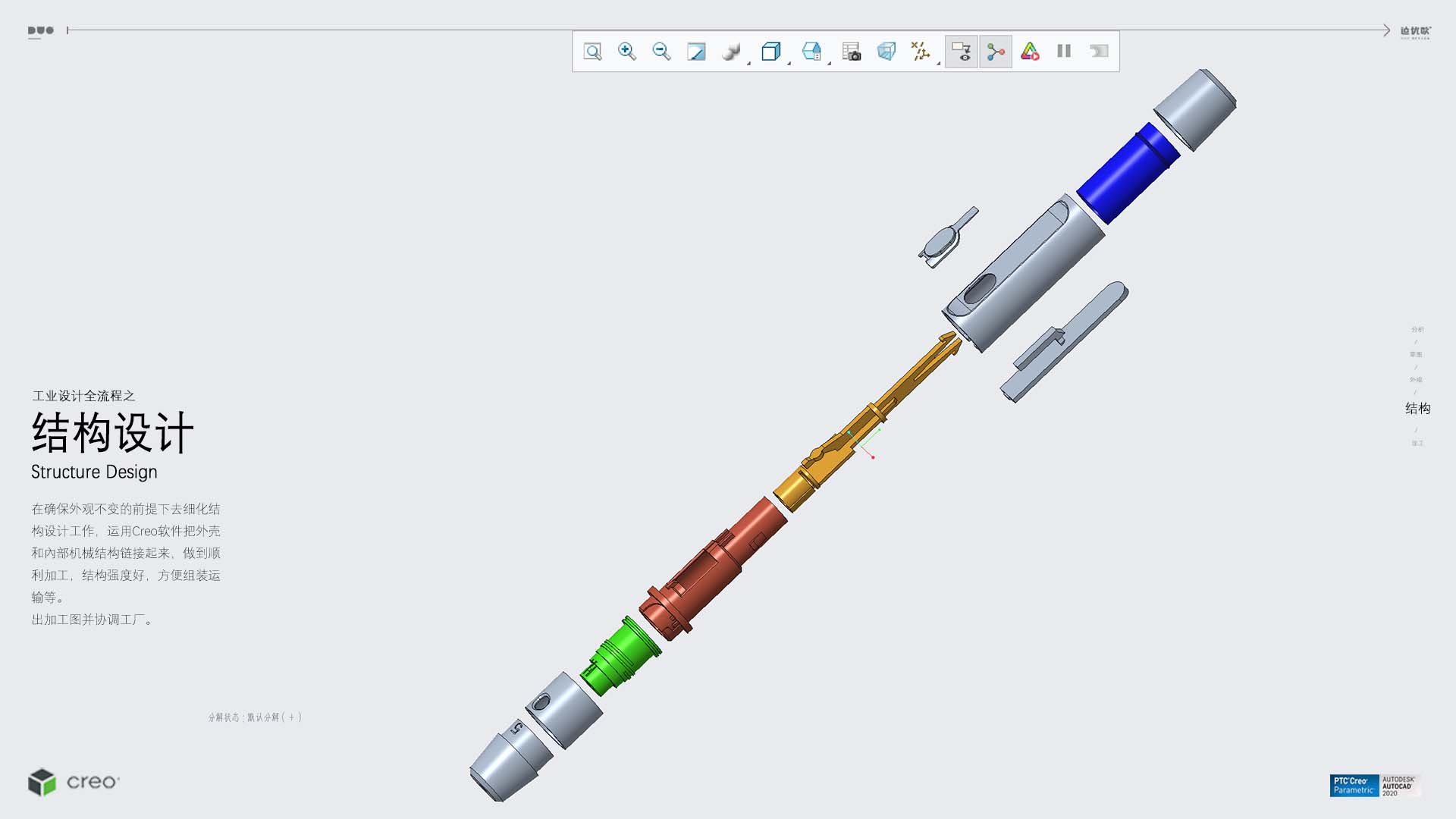
Task: Select the 结构 navigation step
Action: [1417, 409]
